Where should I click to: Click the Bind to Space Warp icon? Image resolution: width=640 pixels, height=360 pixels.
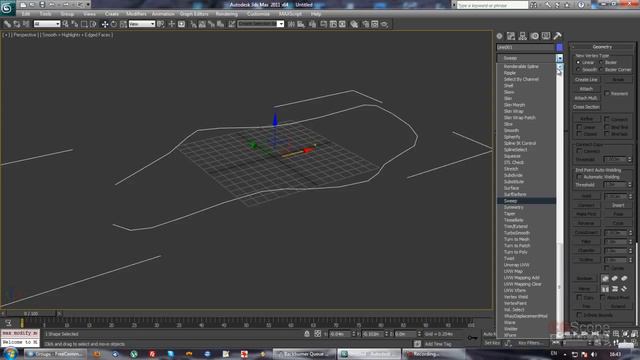pyautogui.click(x=26, y=24)
